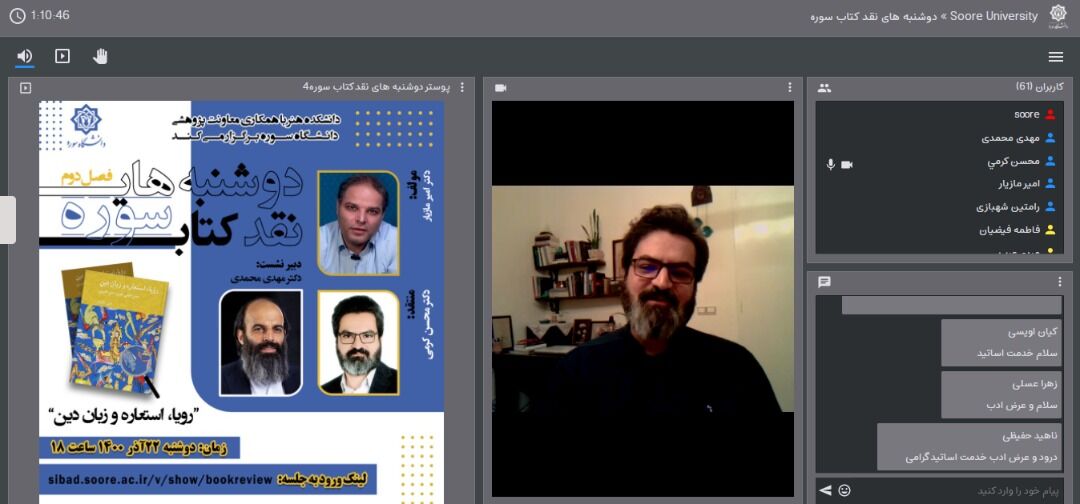Open chat panel three-dot options menu
Screen dimensions: 1080x504
pos(1060,282)
